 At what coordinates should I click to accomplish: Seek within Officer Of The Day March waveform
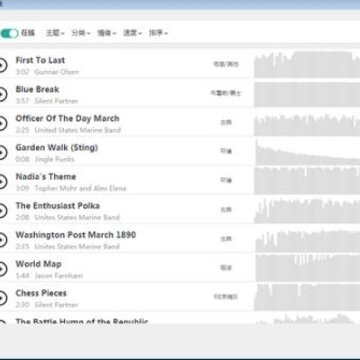click(x=307, y=124)
